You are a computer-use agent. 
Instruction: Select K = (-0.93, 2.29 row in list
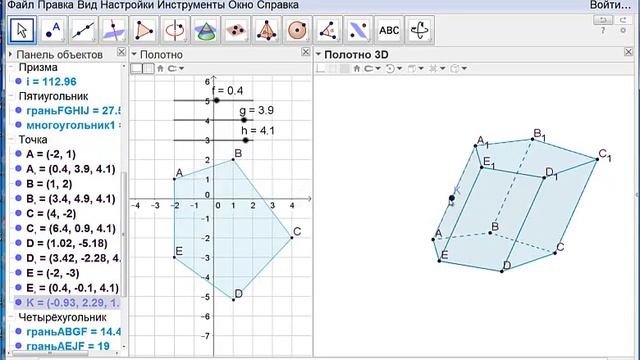pos(67,302)
